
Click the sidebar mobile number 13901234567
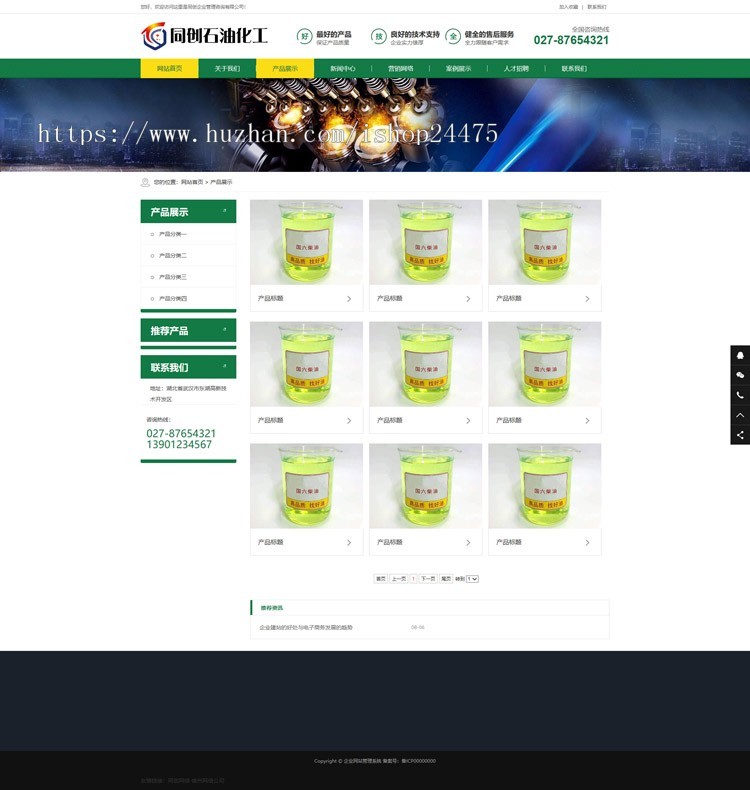[179, 445]
